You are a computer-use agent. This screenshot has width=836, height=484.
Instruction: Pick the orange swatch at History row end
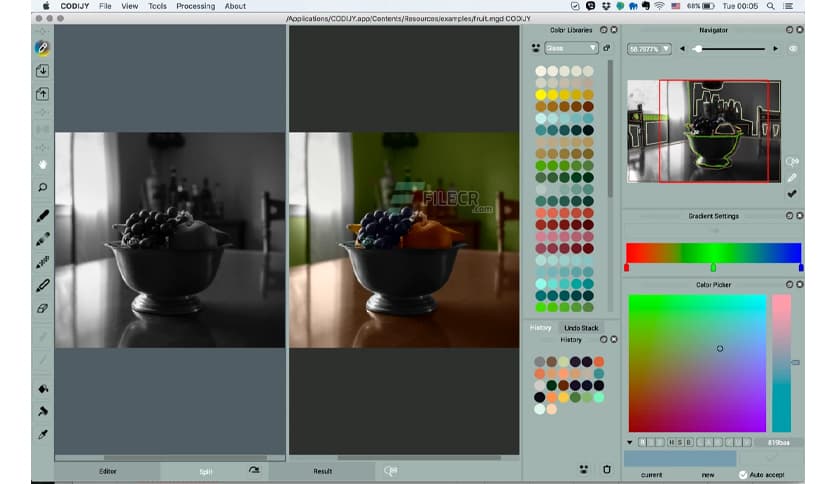[599, 361]
